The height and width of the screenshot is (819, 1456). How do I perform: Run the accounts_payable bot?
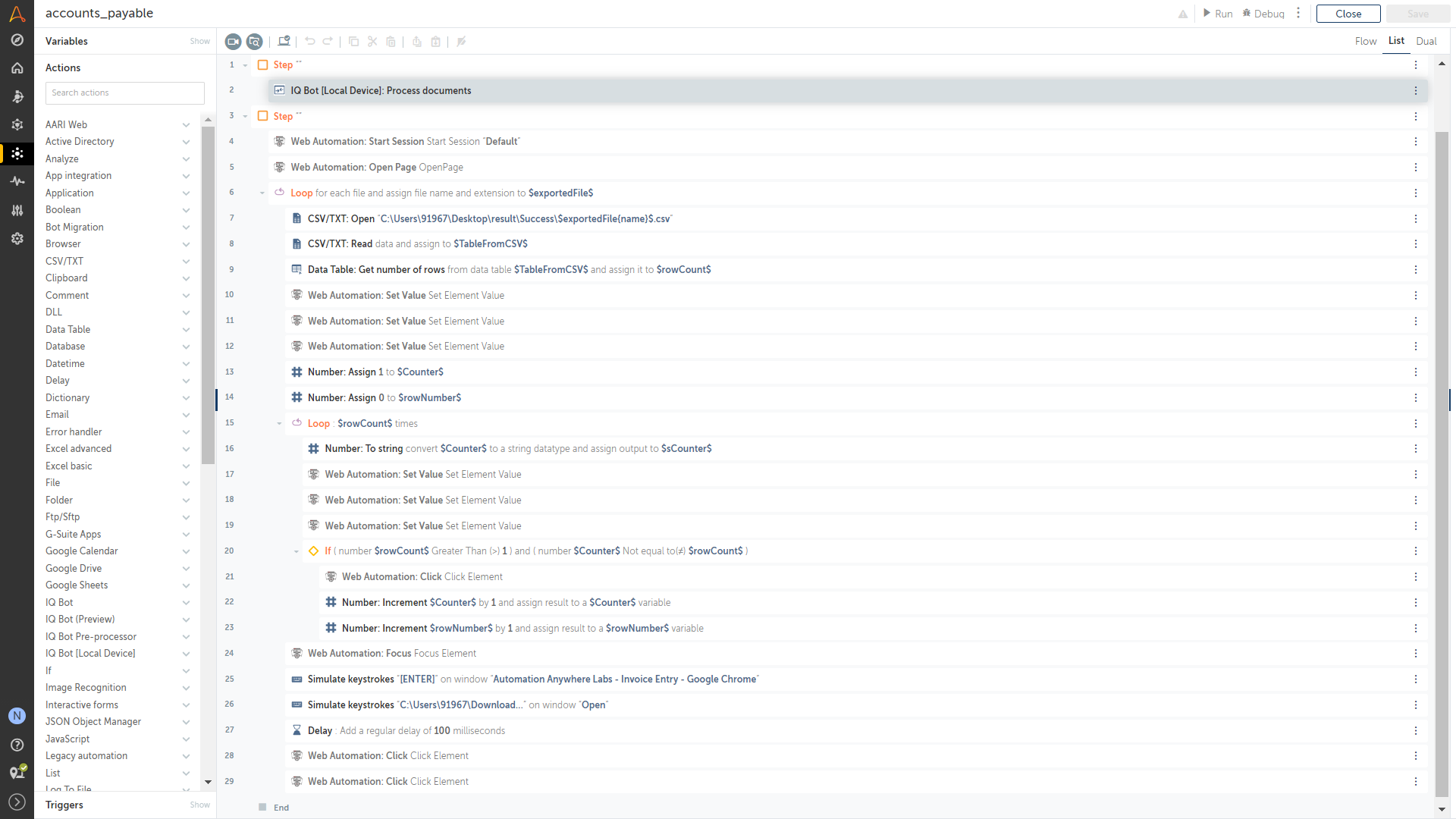point(1217,14)
